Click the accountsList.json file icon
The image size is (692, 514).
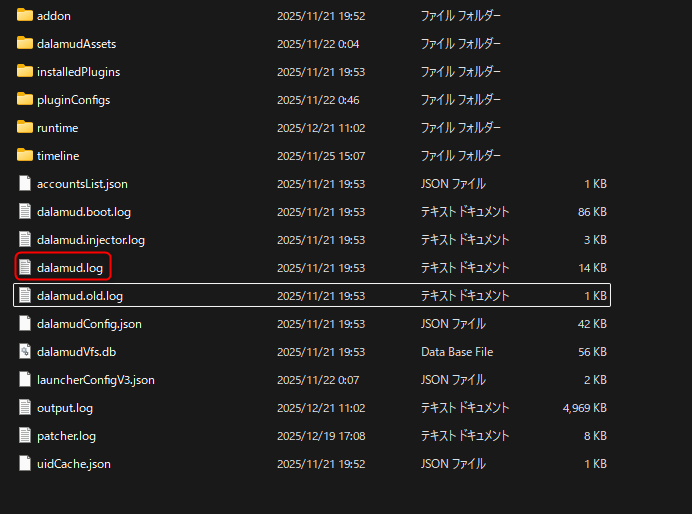pyautogui.click(x=25, y=184)
